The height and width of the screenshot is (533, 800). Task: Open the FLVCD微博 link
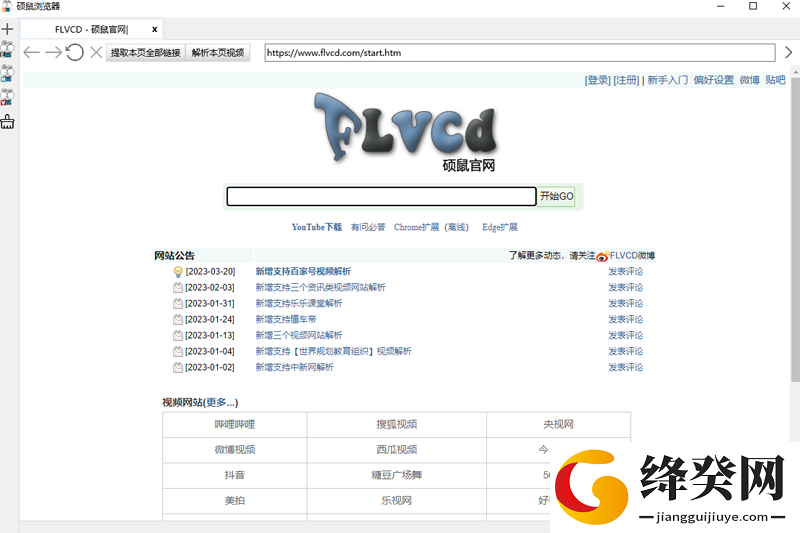[x=632, y=256]
